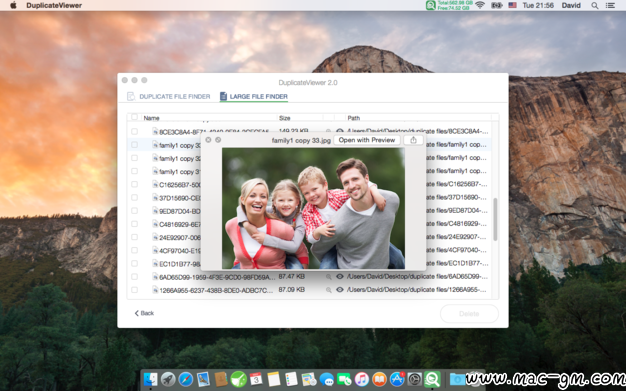This screenshot has width=626, height=391.
Task: Select the 1266A955-6237-438B file name
Action: 216,290
